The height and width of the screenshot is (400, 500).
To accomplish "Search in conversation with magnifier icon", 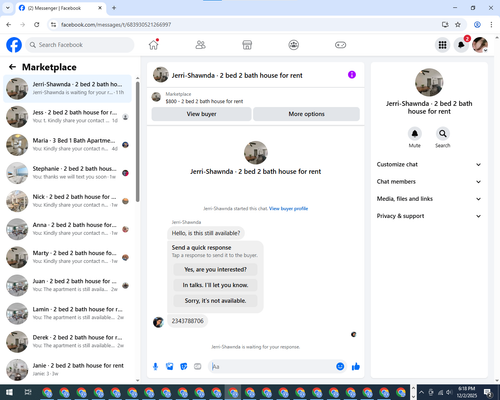I will click(442, 134).
